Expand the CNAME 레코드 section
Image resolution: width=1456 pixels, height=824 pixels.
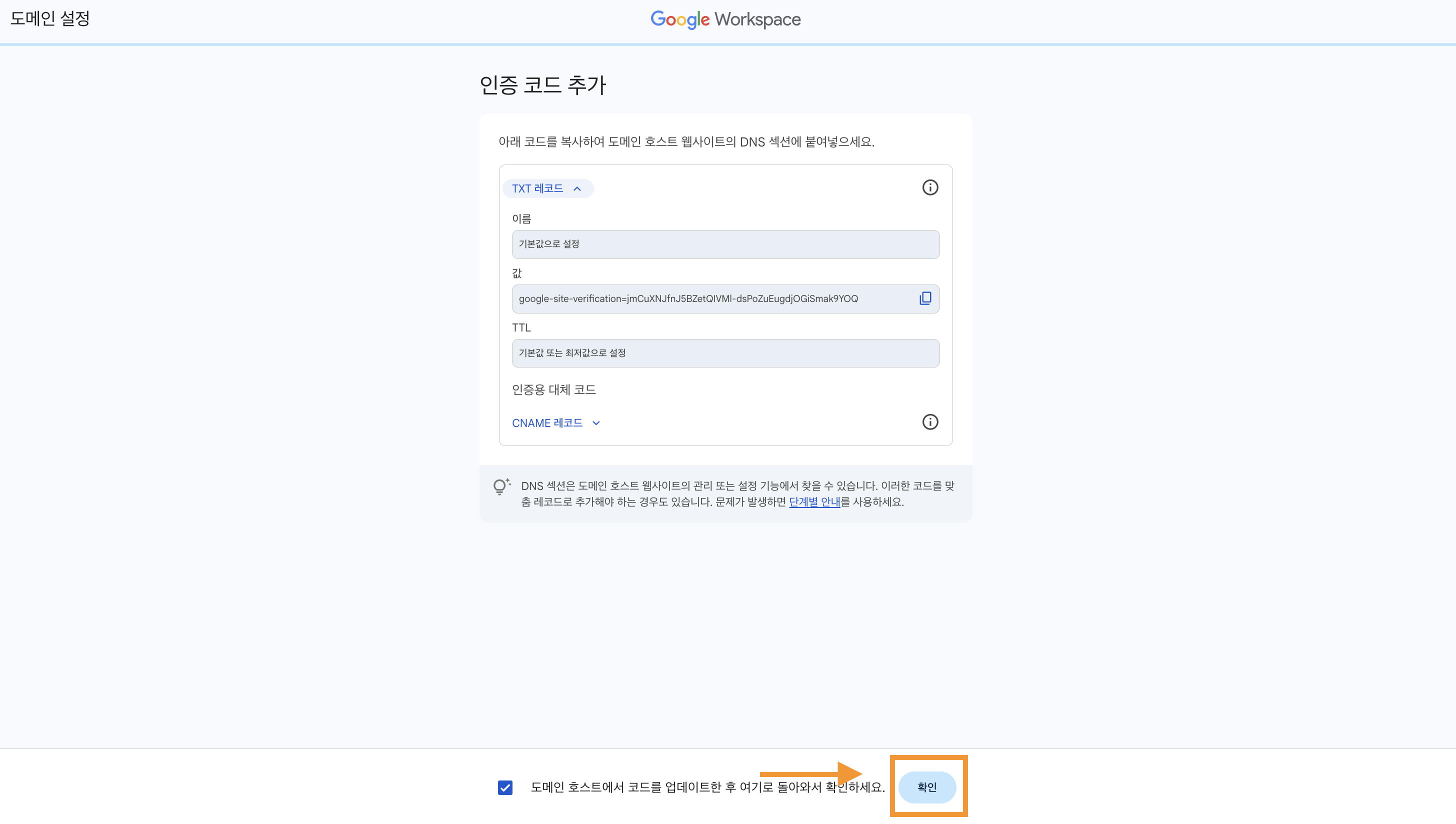[547, 423]
